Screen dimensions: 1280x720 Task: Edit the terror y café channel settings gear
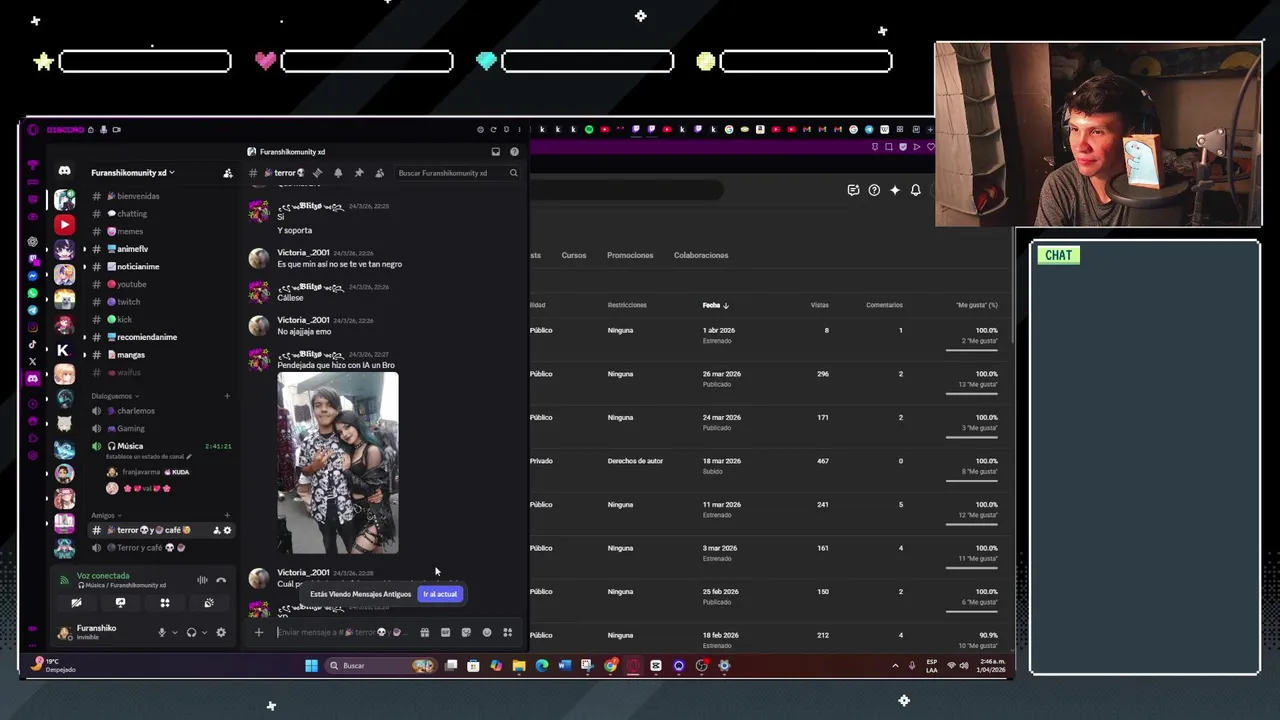227,530
